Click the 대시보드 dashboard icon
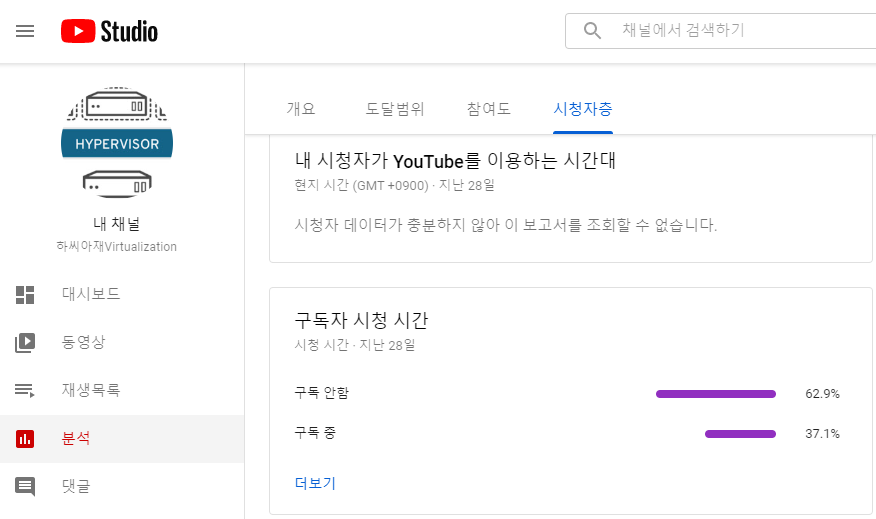Viewport: 876px width, 519px height. click(25, 294)
